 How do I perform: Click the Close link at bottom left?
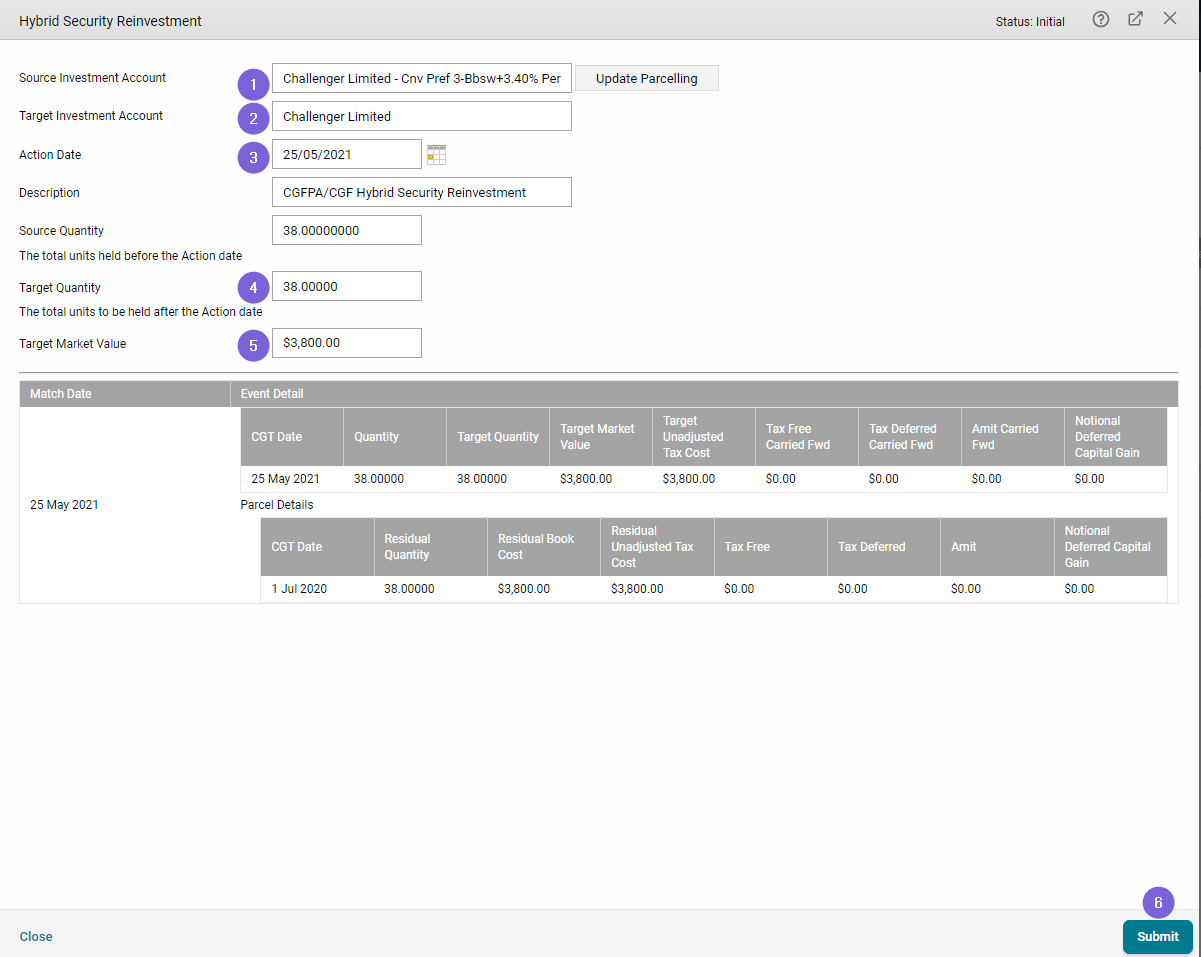click(36, 936)
